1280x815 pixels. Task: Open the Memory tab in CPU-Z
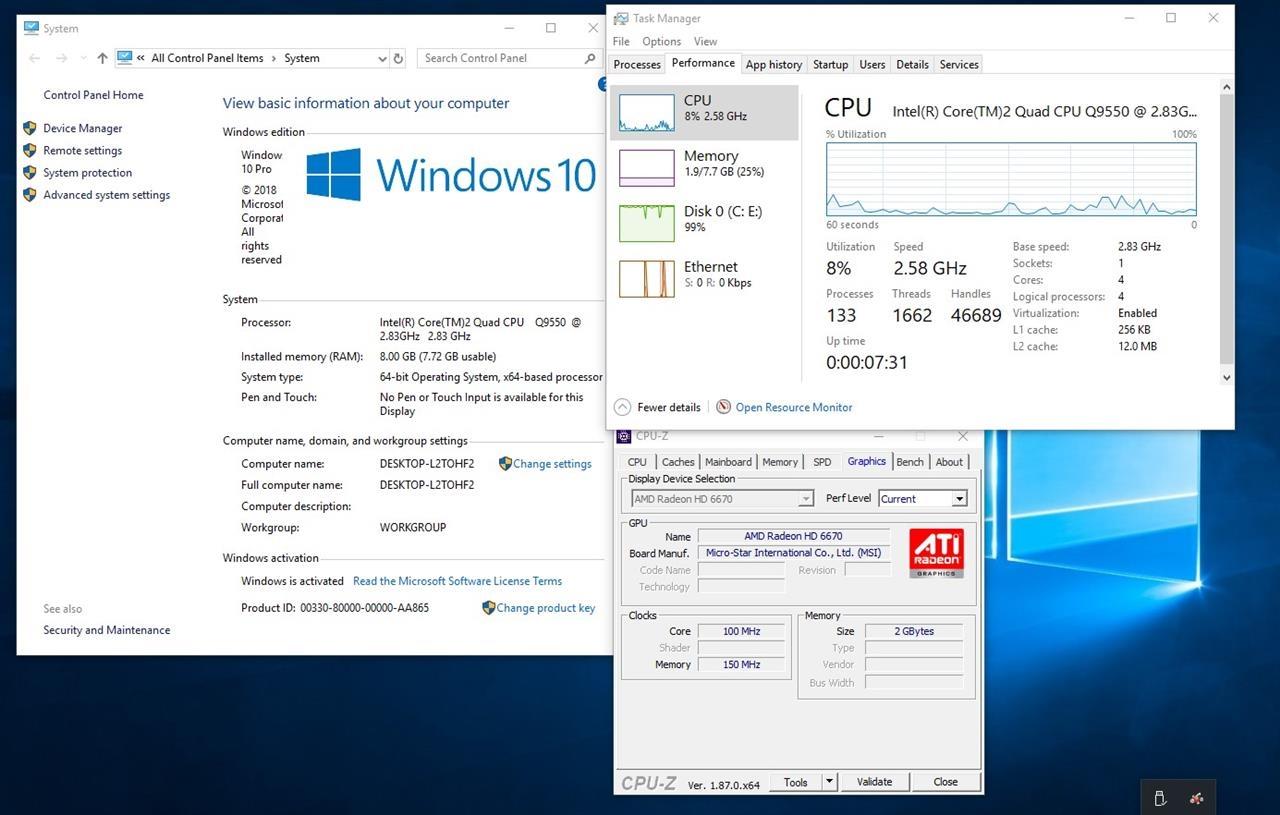pyautogui.click(x=780, y=462)
